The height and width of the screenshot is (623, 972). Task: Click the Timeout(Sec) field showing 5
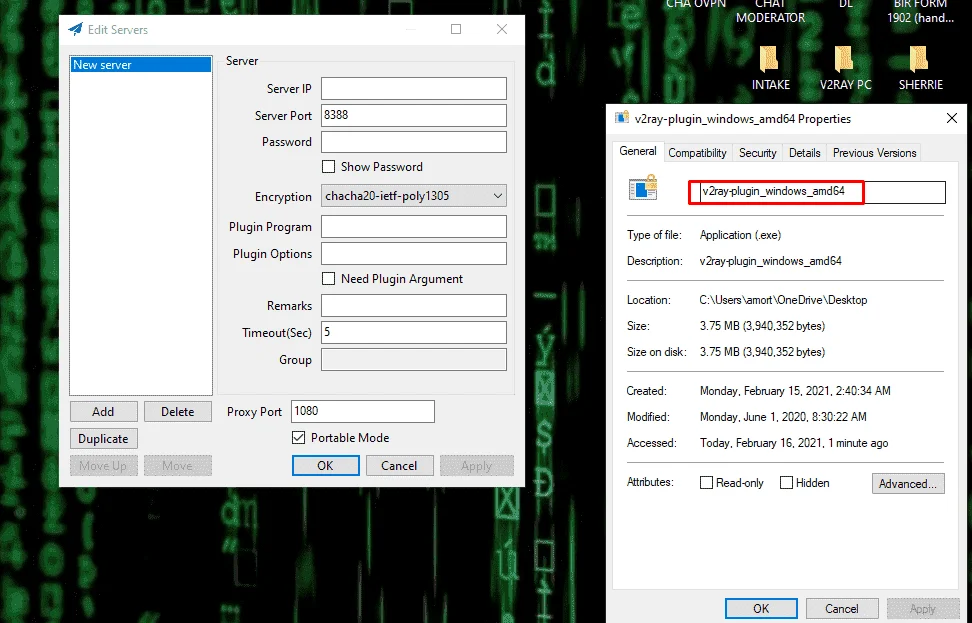(x=413, y=332)
